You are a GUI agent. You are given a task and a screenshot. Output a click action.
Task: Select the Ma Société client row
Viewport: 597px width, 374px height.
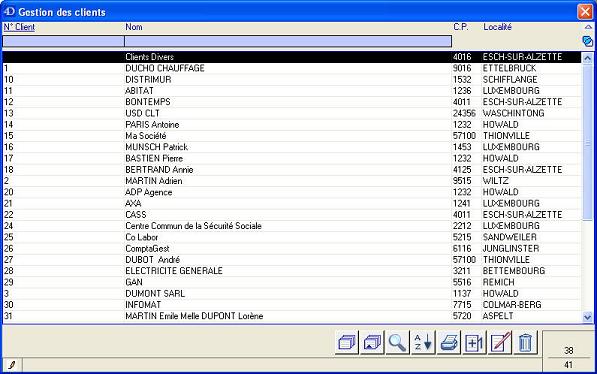coord(292,136)
